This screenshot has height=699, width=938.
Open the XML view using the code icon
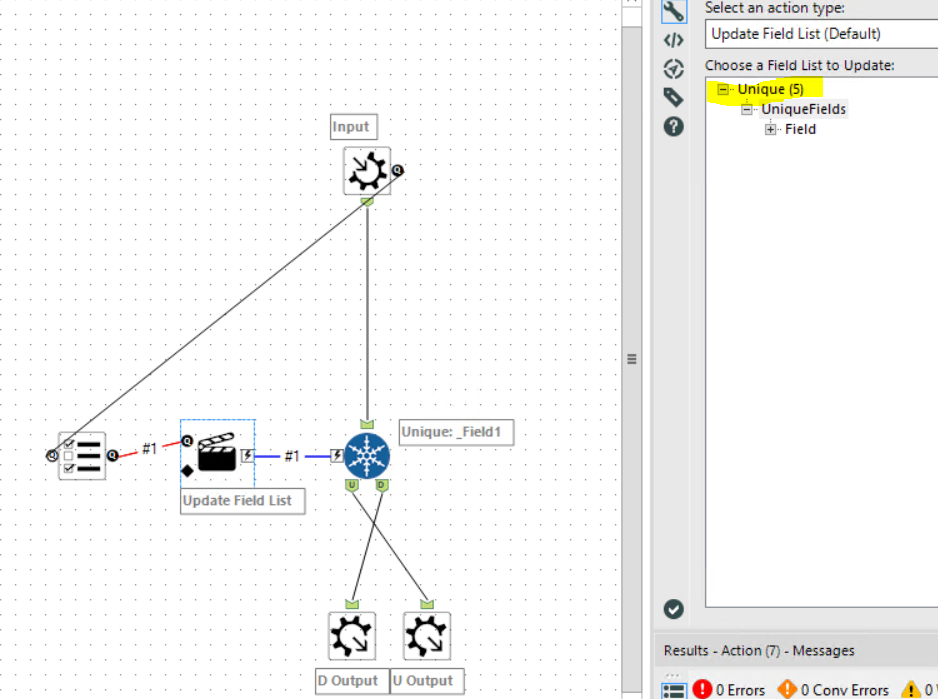pos(673,39)
